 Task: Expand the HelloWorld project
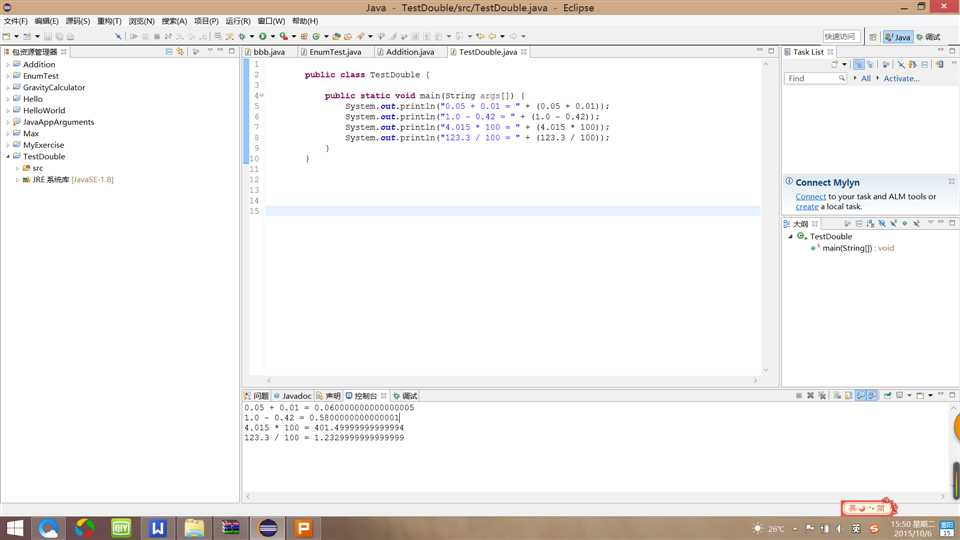8,111
